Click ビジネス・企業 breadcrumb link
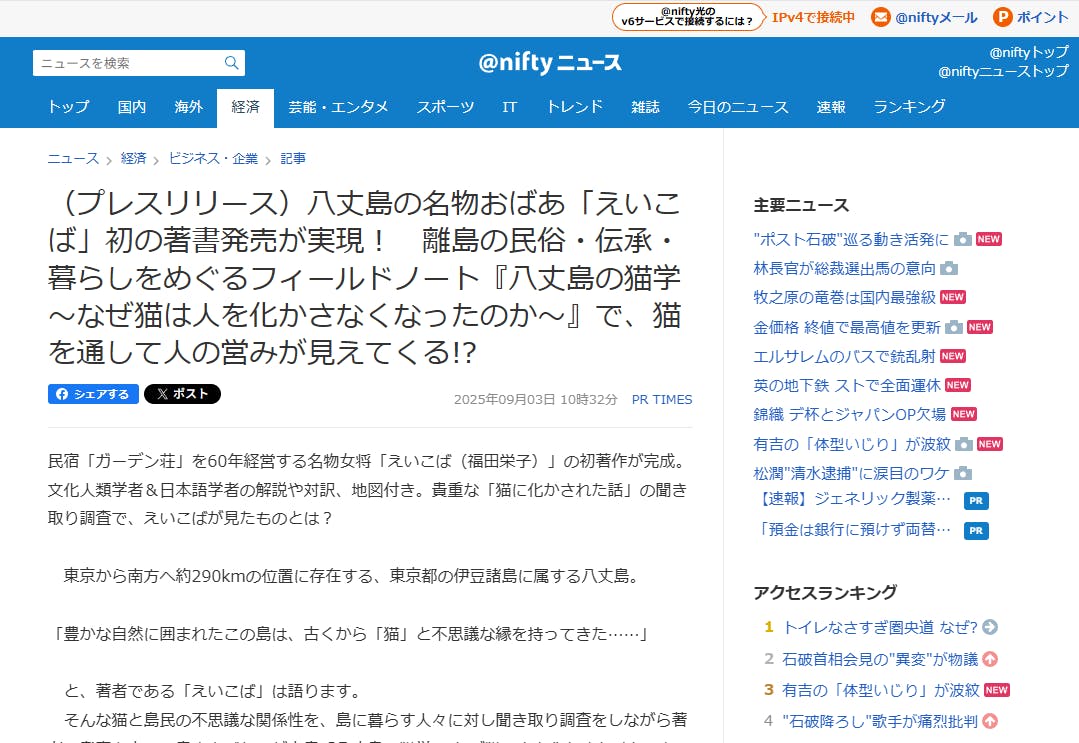Viewport: 1079px width, 743px height. tap(213, 158)
